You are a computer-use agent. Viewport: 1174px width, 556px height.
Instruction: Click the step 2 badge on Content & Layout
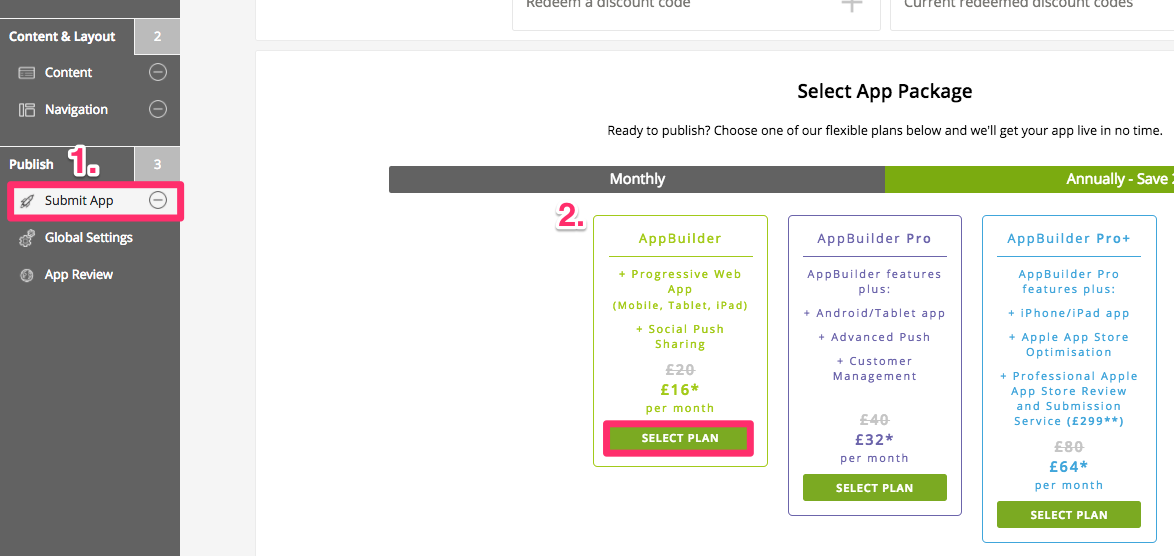click(x=157, y=37)
